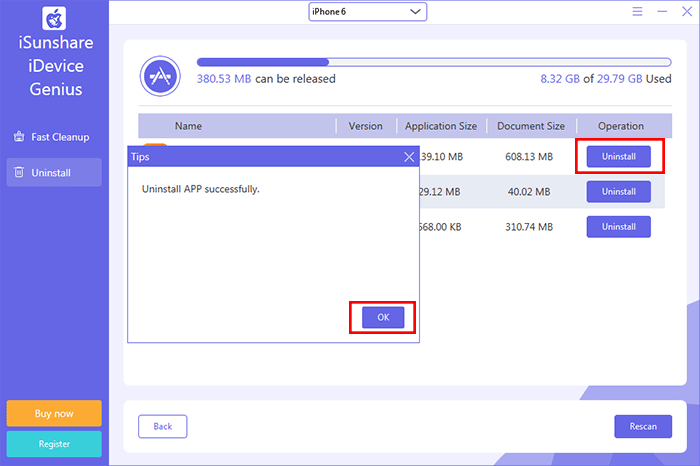Click 'Uninstall APP successfully.' message
Image resolution: width=700 pixels, height=466 pixels.
(200, 189)
